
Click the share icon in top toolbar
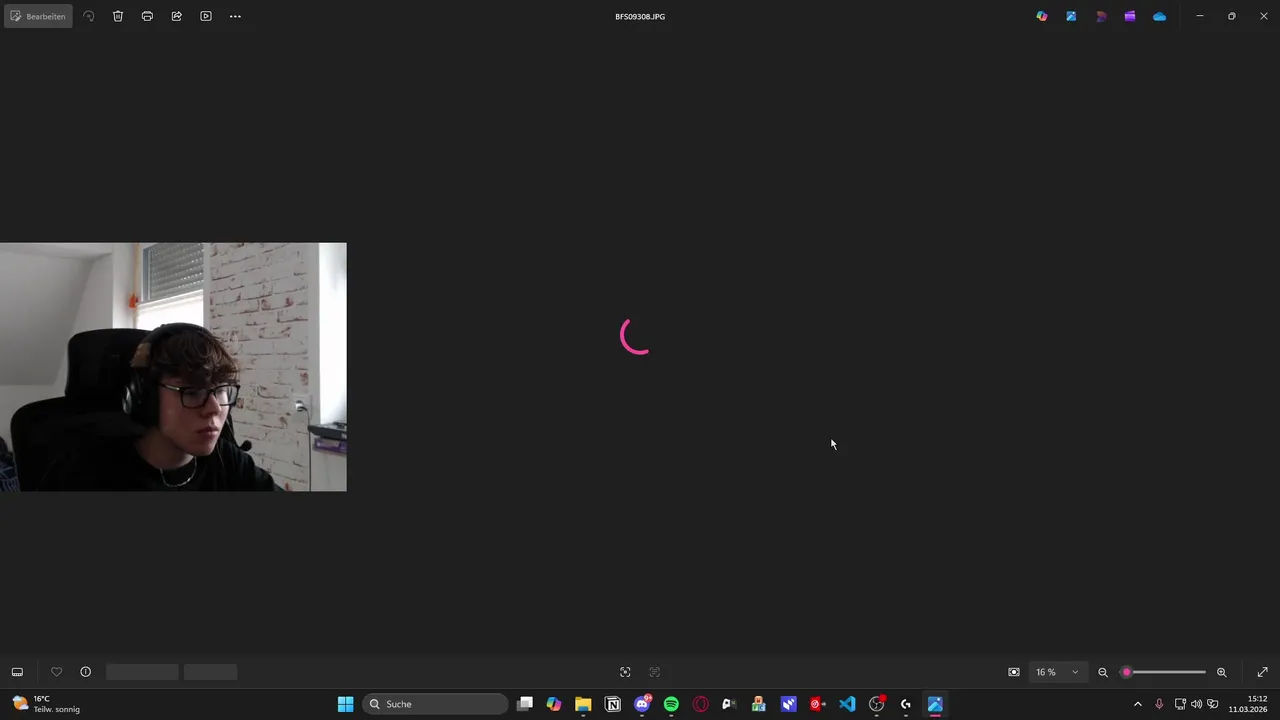[176, 16]
